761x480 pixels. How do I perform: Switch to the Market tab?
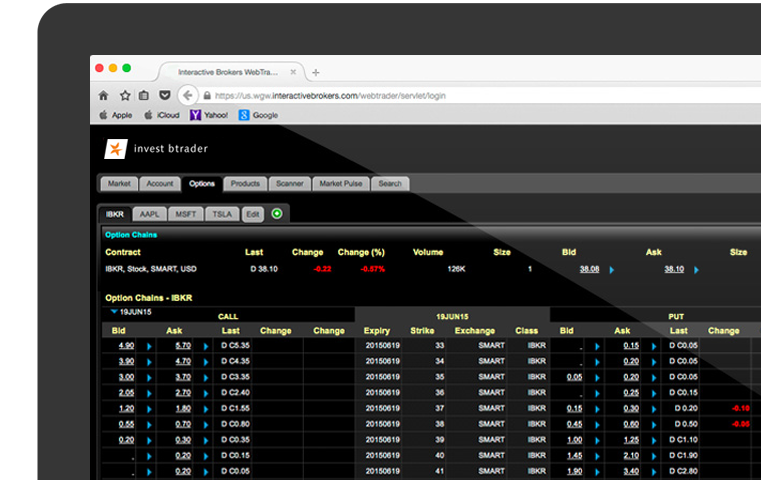119,183
